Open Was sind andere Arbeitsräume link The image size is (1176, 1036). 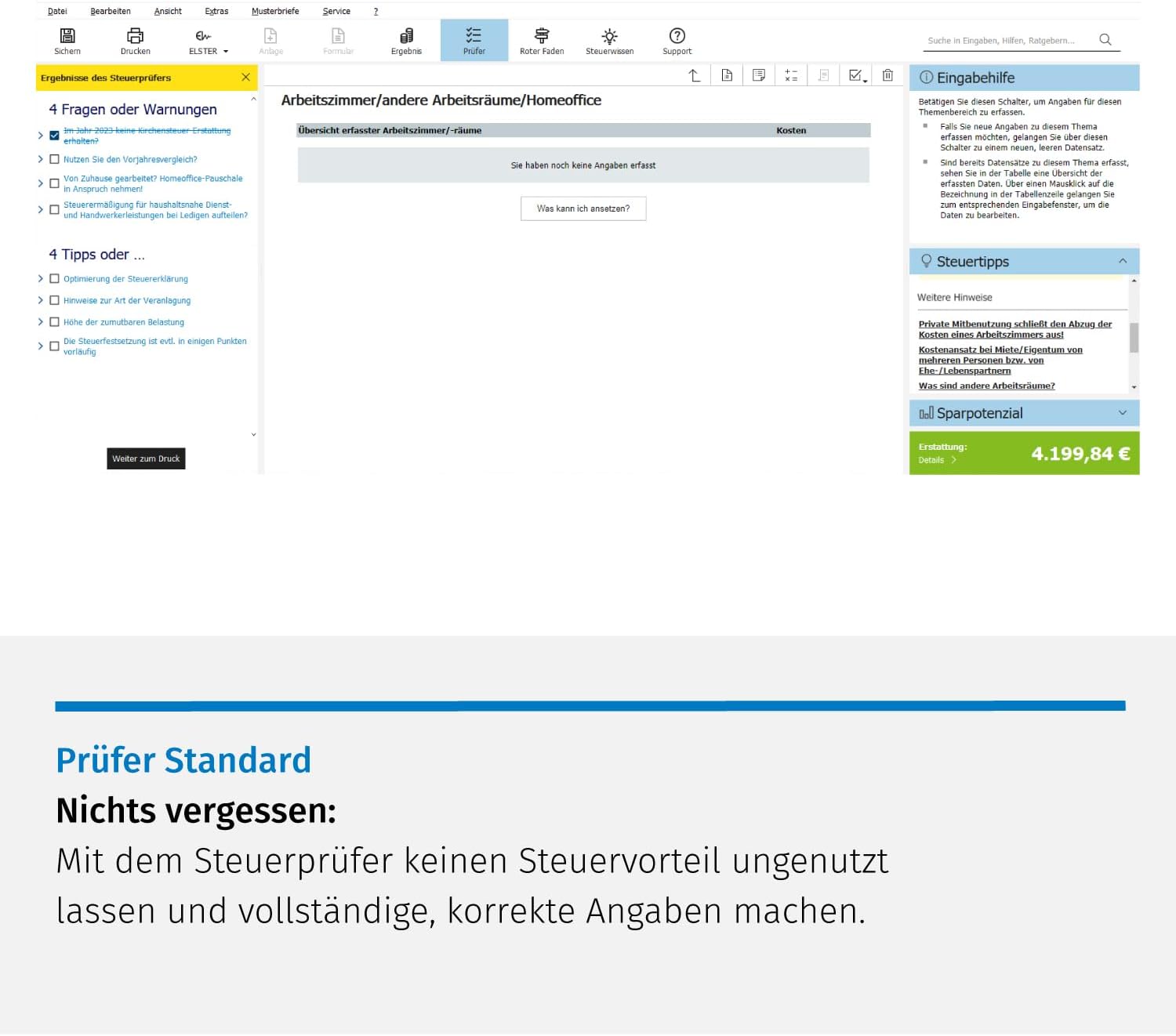(986, 386)
